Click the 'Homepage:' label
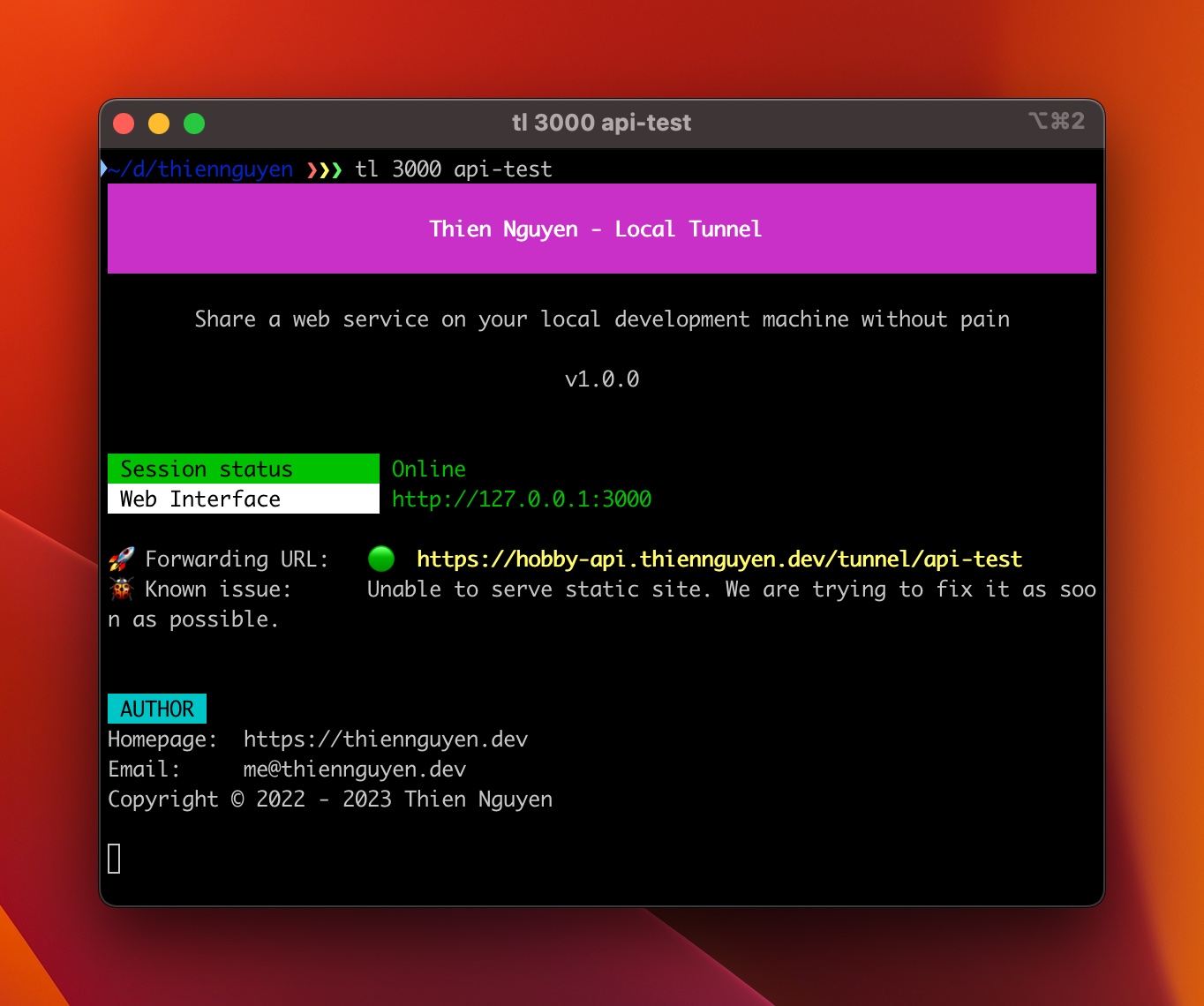 [x=162, y=739]
